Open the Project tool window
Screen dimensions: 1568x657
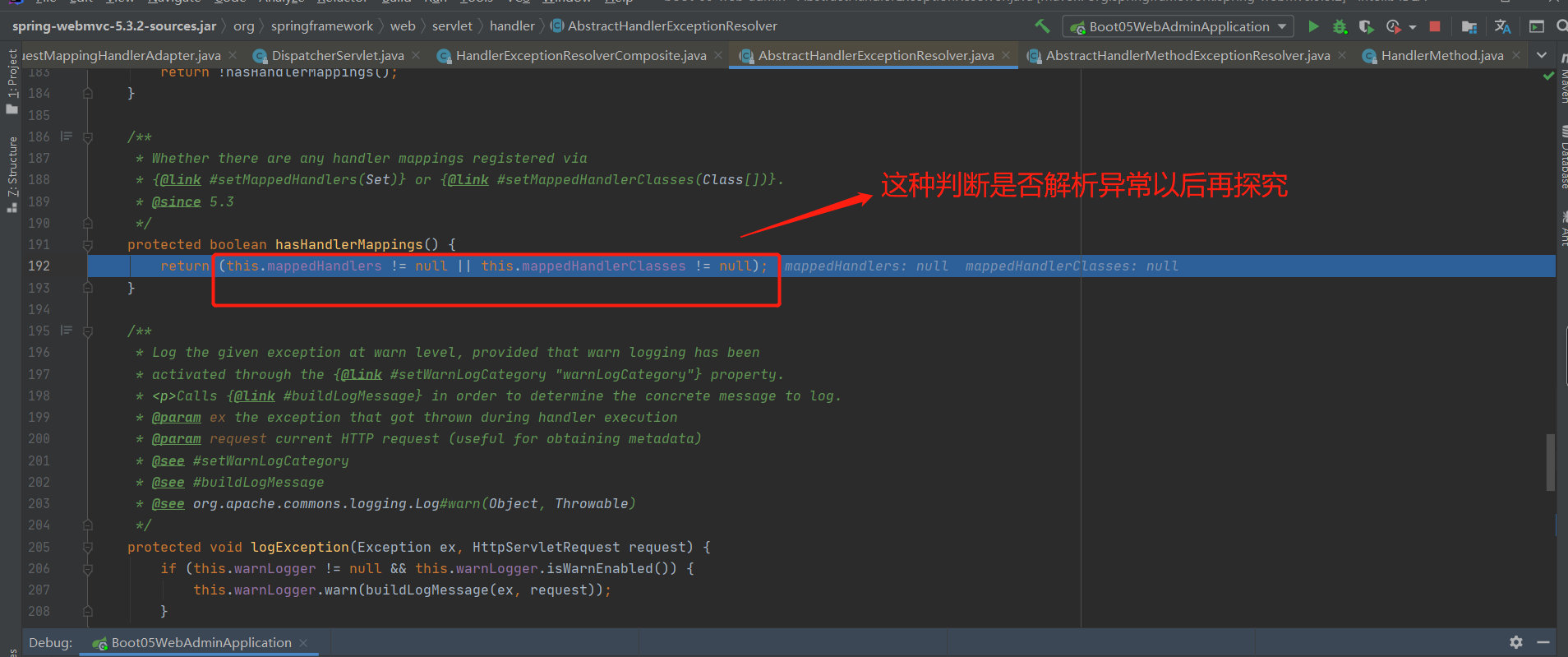point(12,81)
